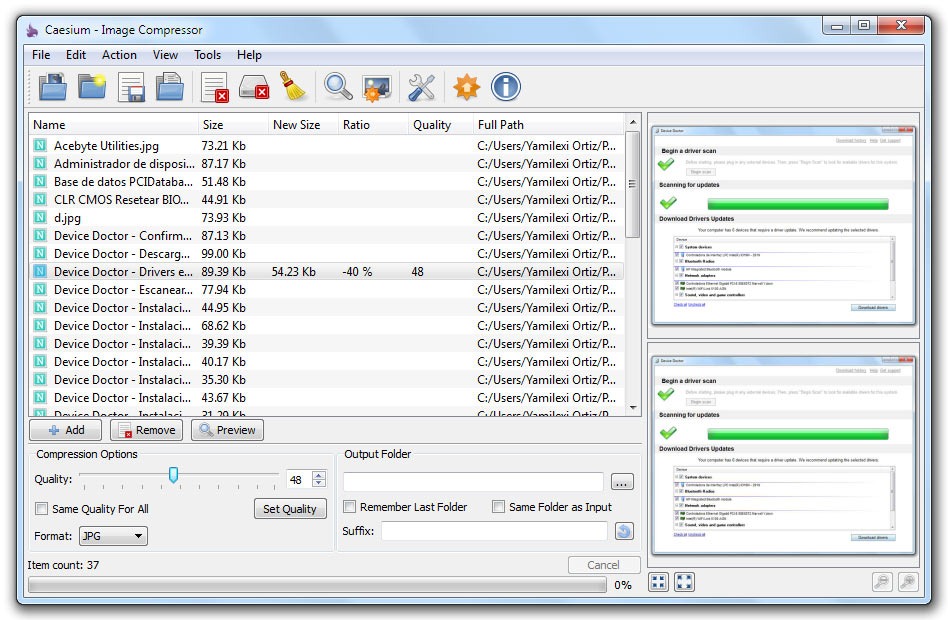
Task: Click the orange Check for Updates icon
Action: click(x=467, y=86)
